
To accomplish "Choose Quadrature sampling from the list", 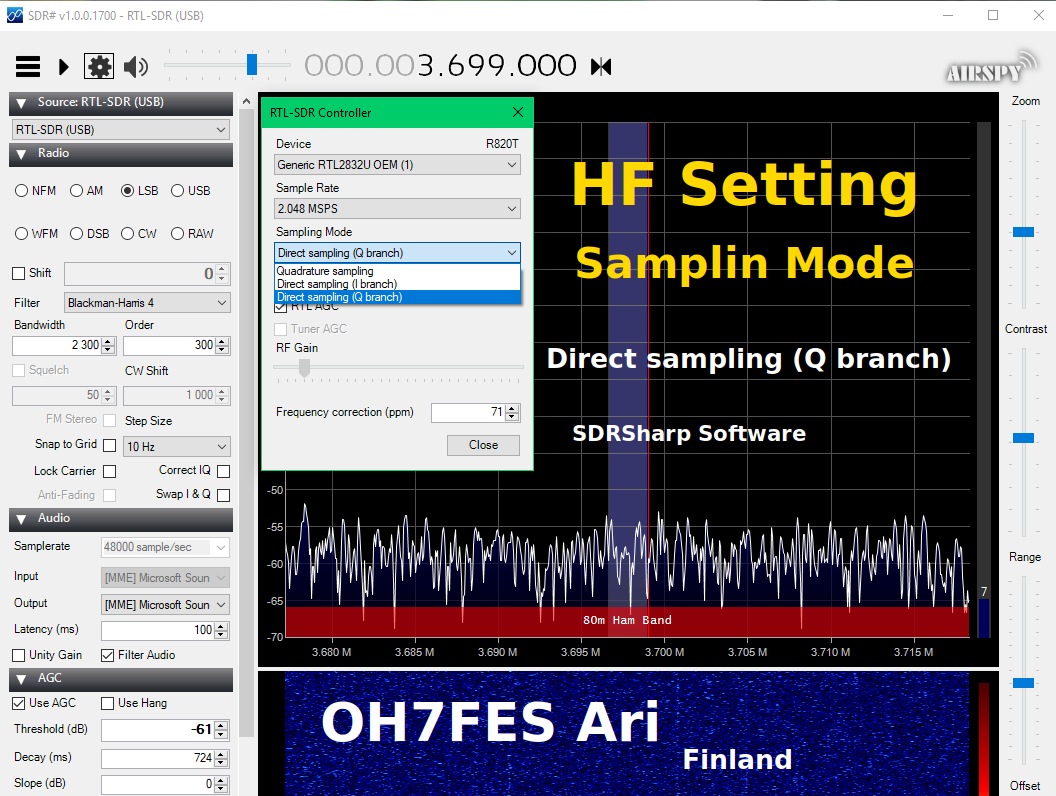I will [x=325, y=271].
